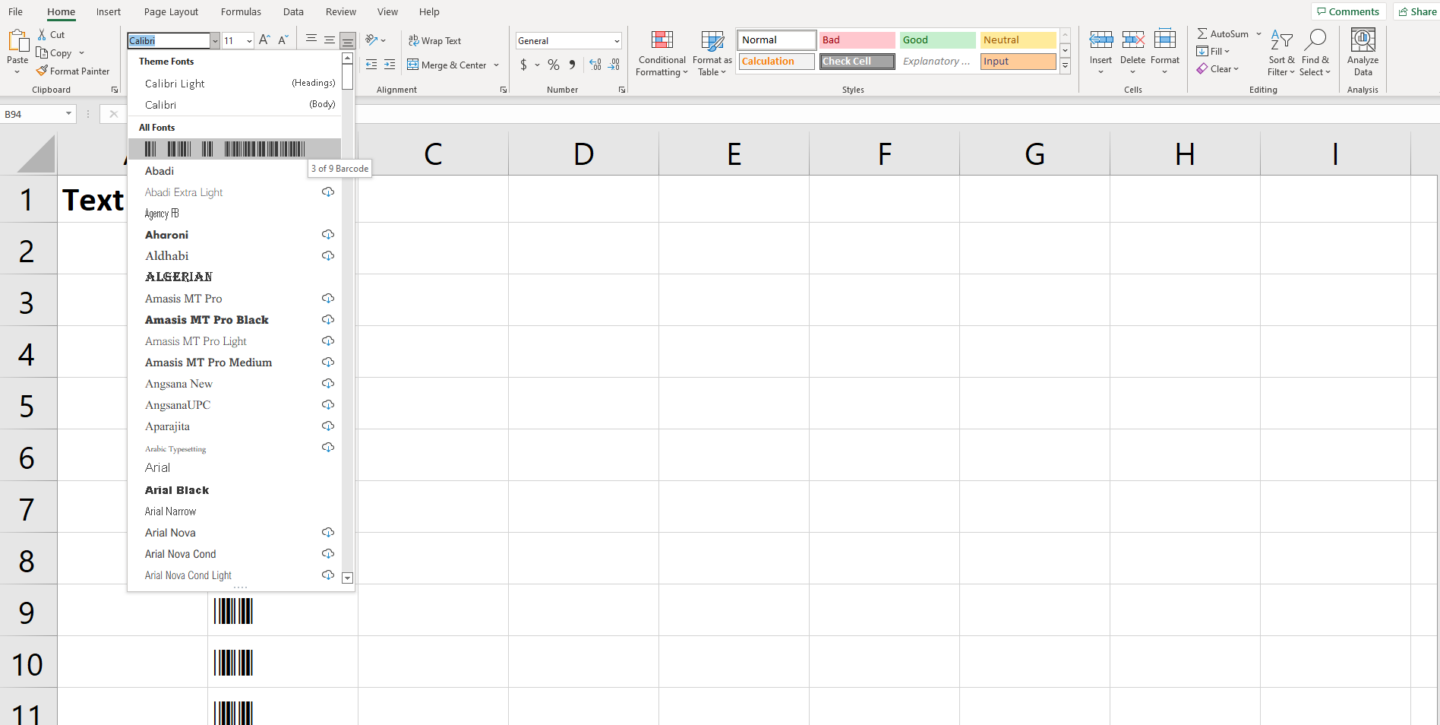Apply Percent Style to the selection
This screenshot has width=1440, height=725.
(553, 63)
